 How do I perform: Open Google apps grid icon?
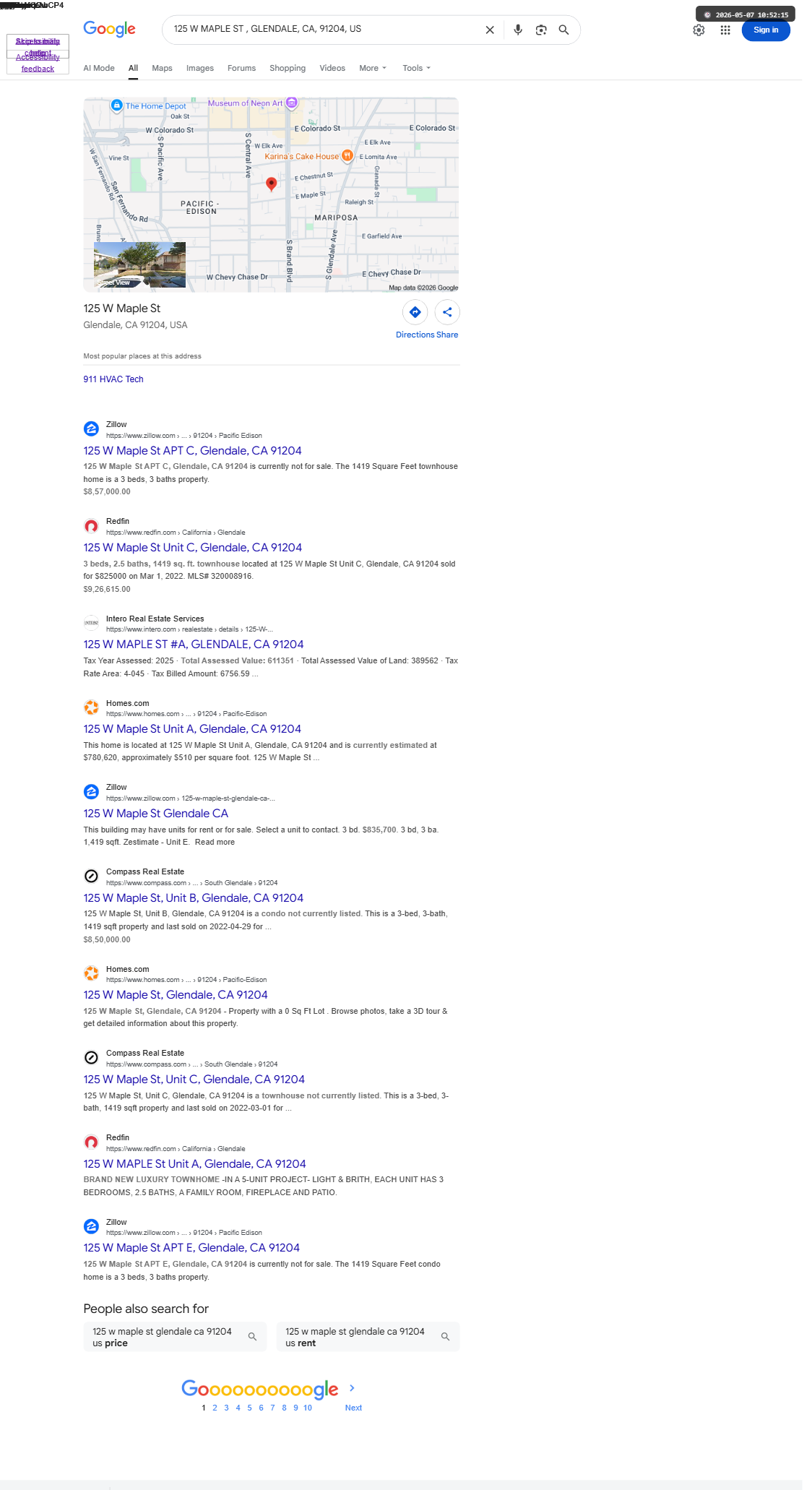pyautogui.click(x=725, y=30)
